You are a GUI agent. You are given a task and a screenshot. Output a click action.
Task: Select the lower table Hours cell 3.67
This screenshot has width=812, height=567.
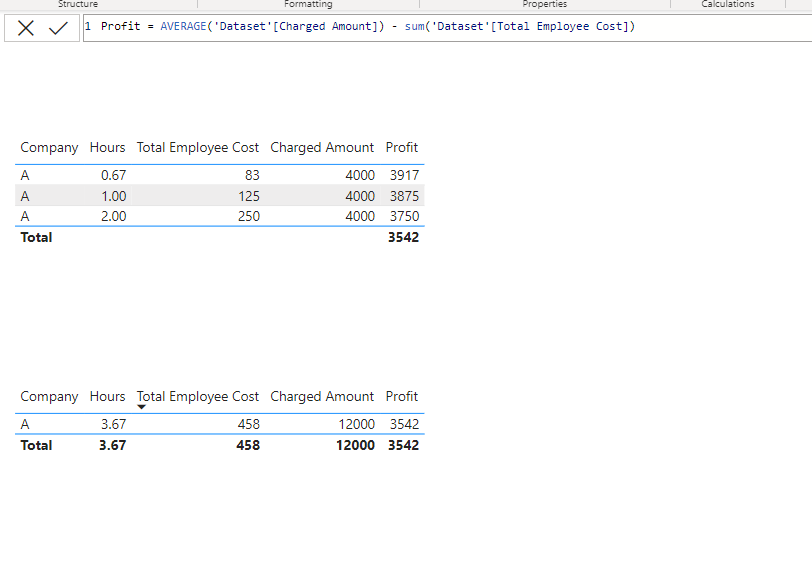point(113,425)
